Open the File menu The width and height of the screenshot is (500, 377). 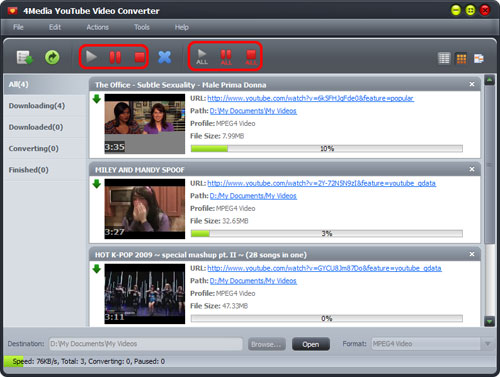[x=18, y=27]
